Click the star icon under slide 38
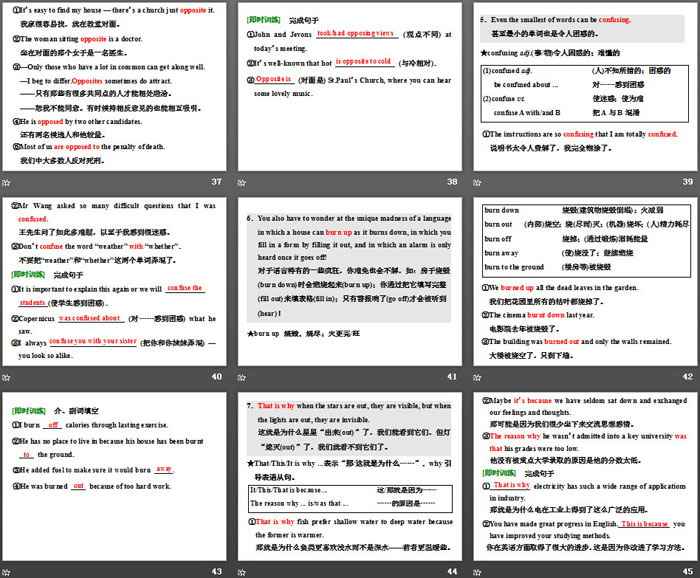700x578 pixels. pos(242,183)
